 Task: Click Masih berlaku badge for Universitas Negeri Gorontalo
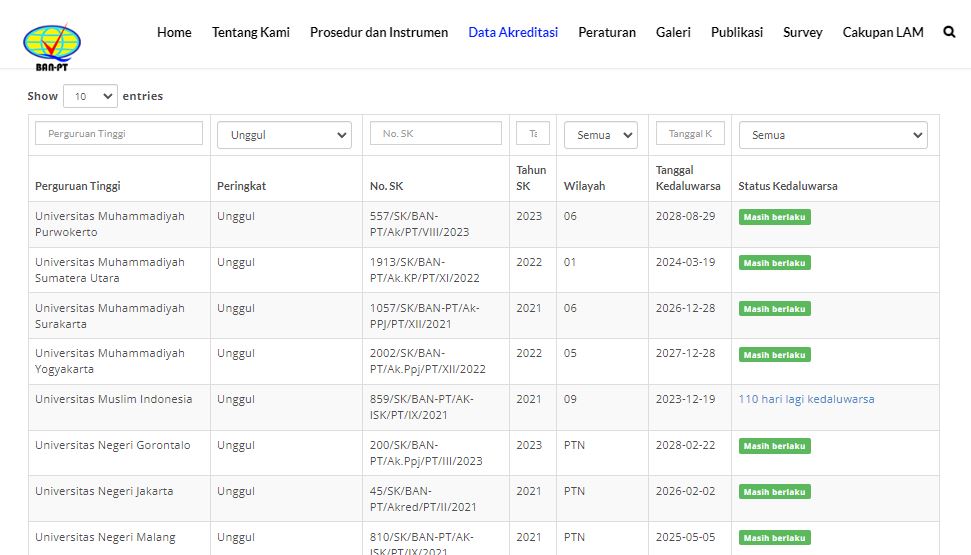(774, 446)
